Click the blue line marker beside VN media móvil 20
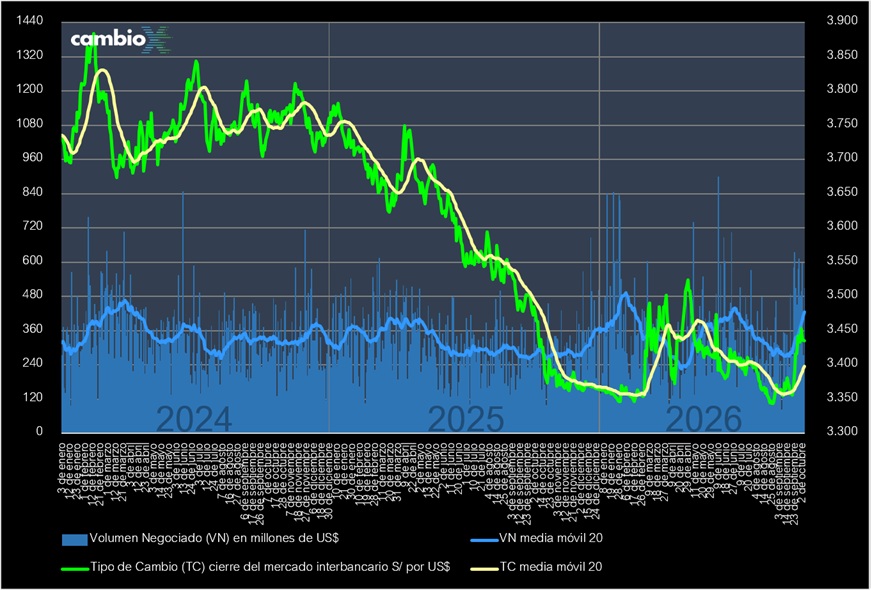The image size is (871, 590). (x=484, y=539)
